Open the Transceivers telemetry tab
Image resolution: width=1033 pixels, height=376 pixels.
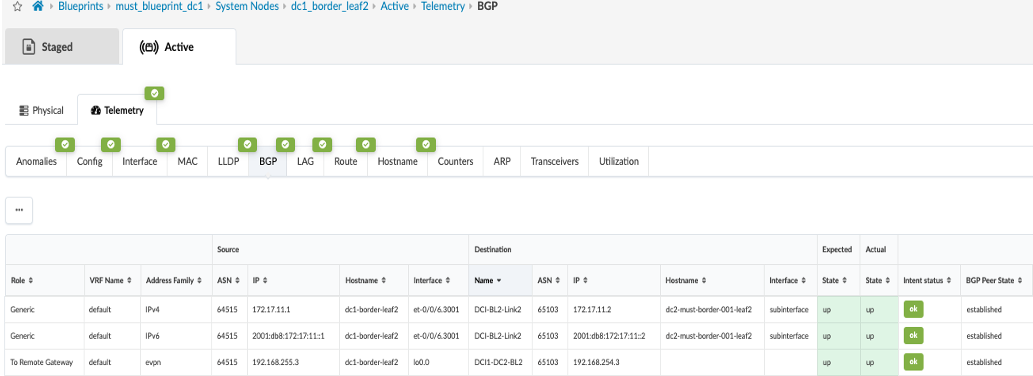[x=554, y=161]
